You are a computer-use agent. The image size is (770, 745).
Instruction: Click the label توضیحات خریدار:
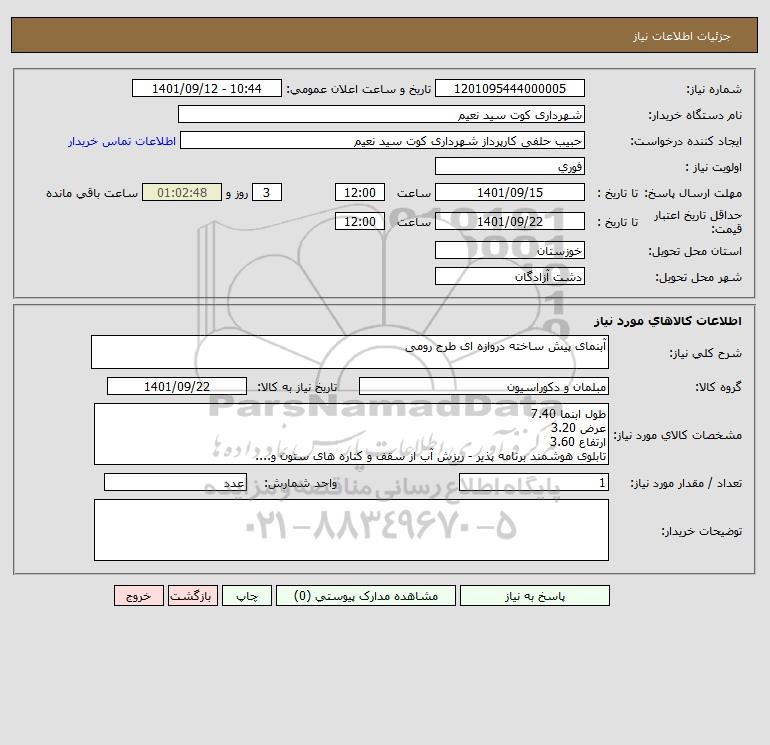tap(701, 531)
